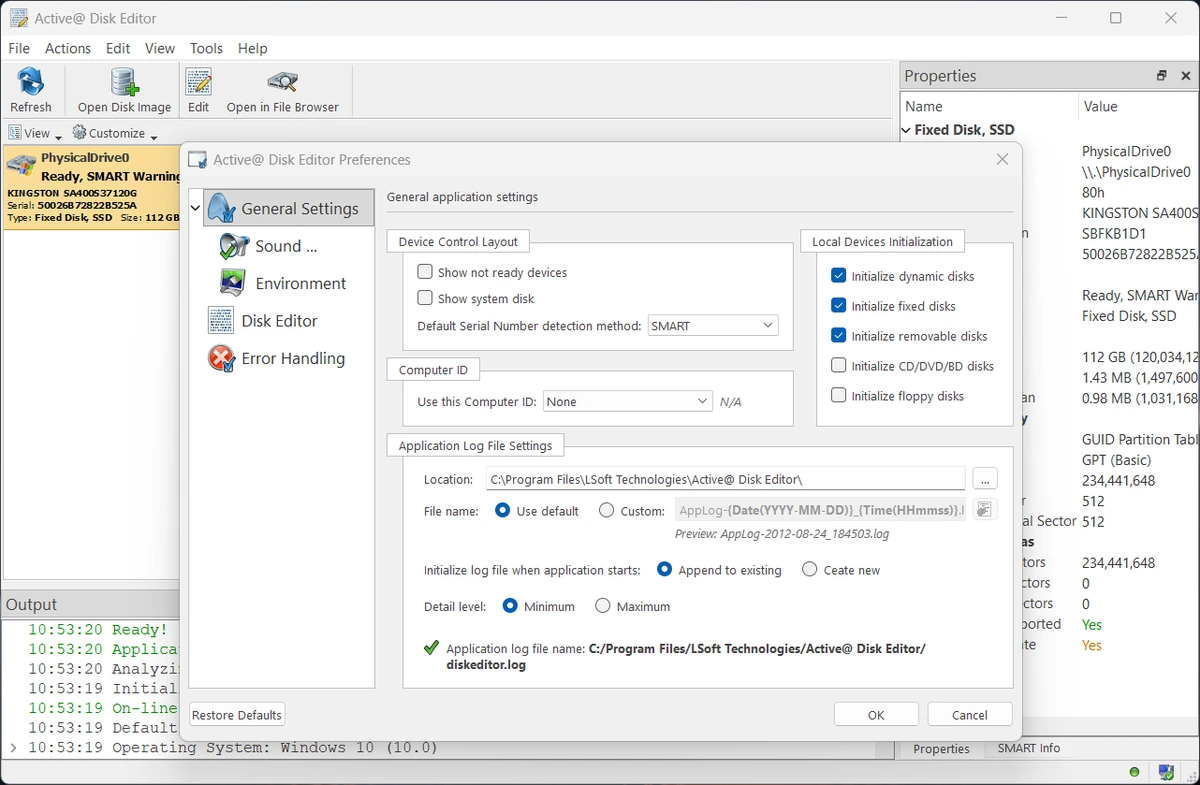Set detail level to Minimum
The image size is (1200, 785).
click(x=510, y=606)
